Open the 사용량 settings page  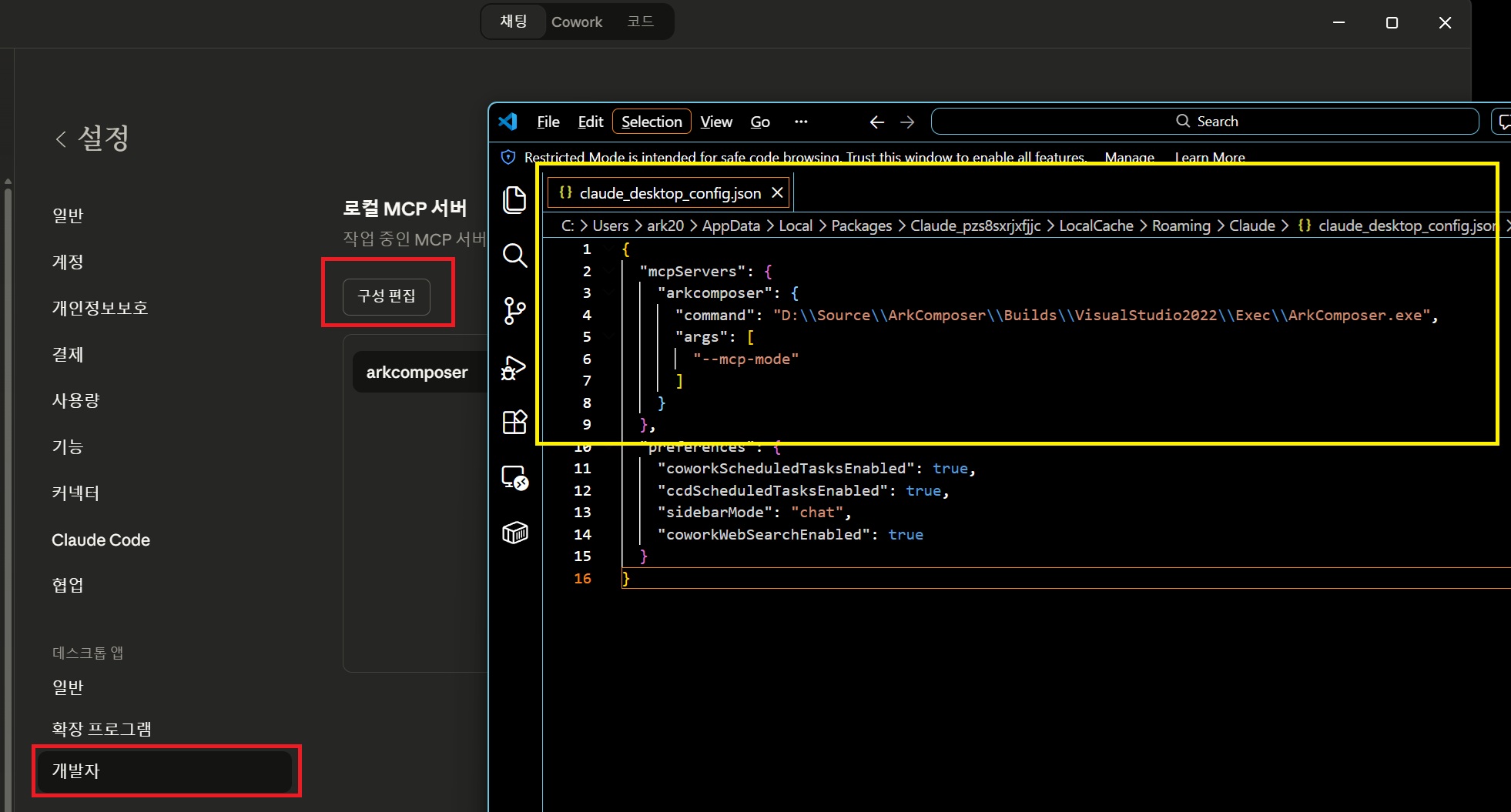(x=75, y=400)
